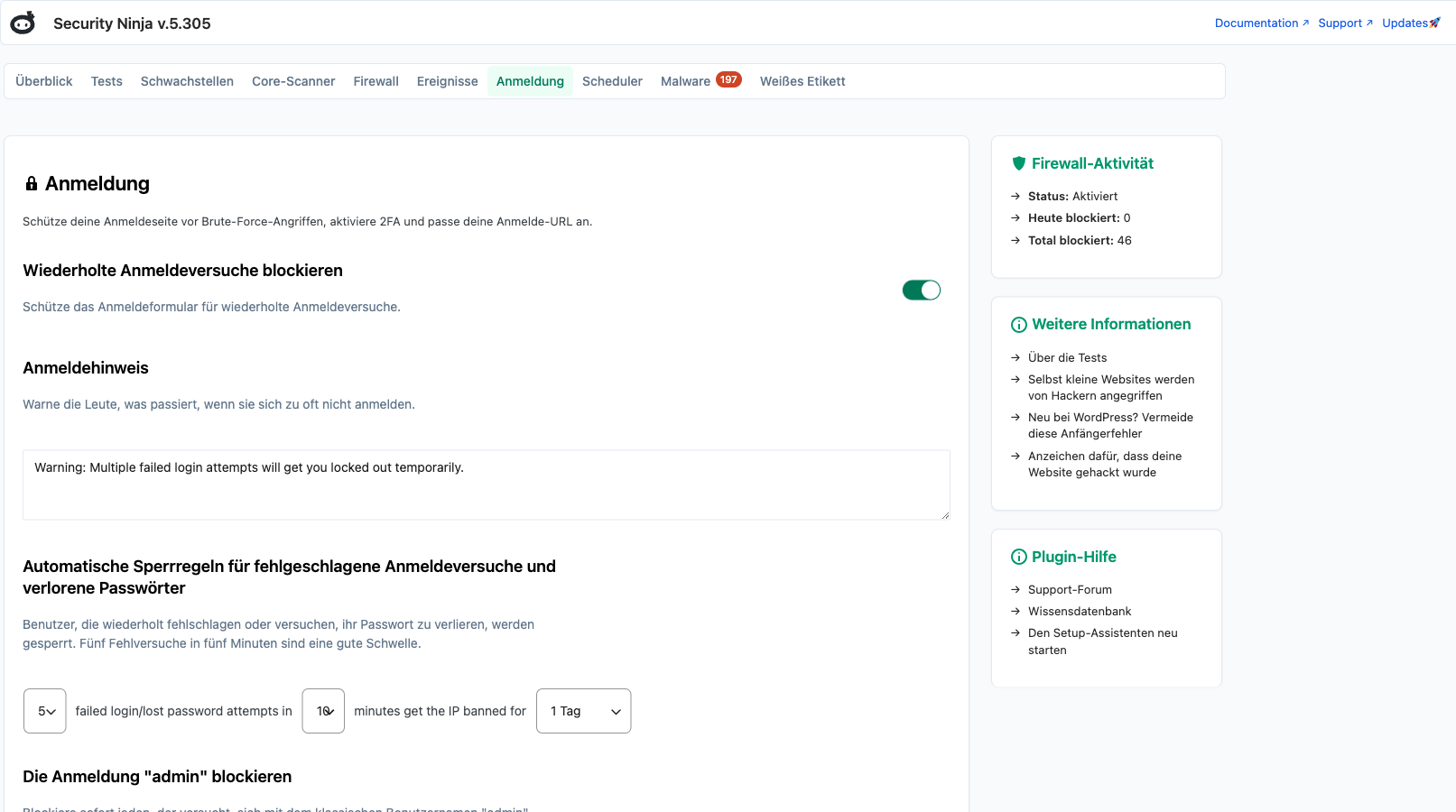Open the Ereignisse tab

(448, 81)
